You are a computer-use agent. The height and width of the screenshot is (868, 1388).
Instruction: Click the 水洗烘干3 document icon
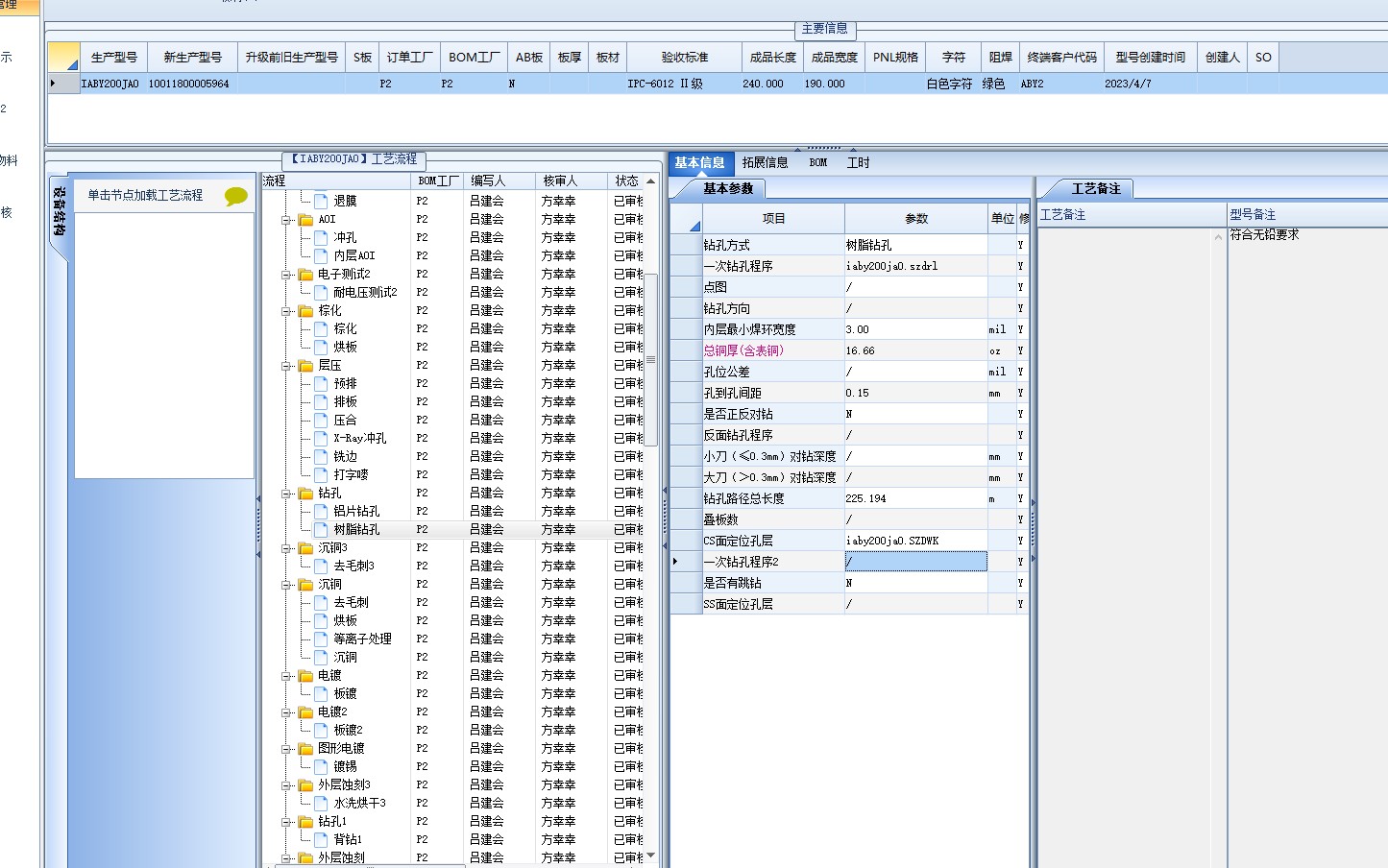[322, 803]
